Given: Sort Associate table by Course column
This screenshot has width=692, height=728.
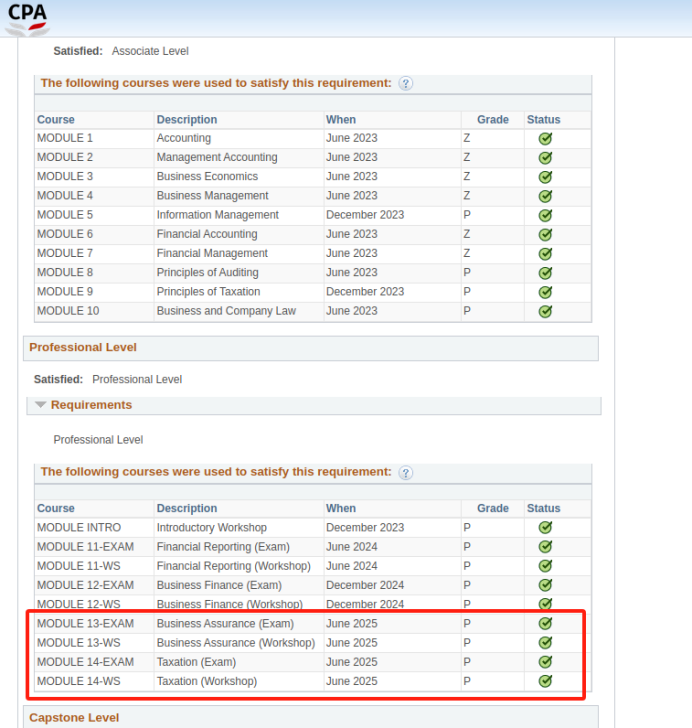Looking at the screenshot, I should 56,120.
